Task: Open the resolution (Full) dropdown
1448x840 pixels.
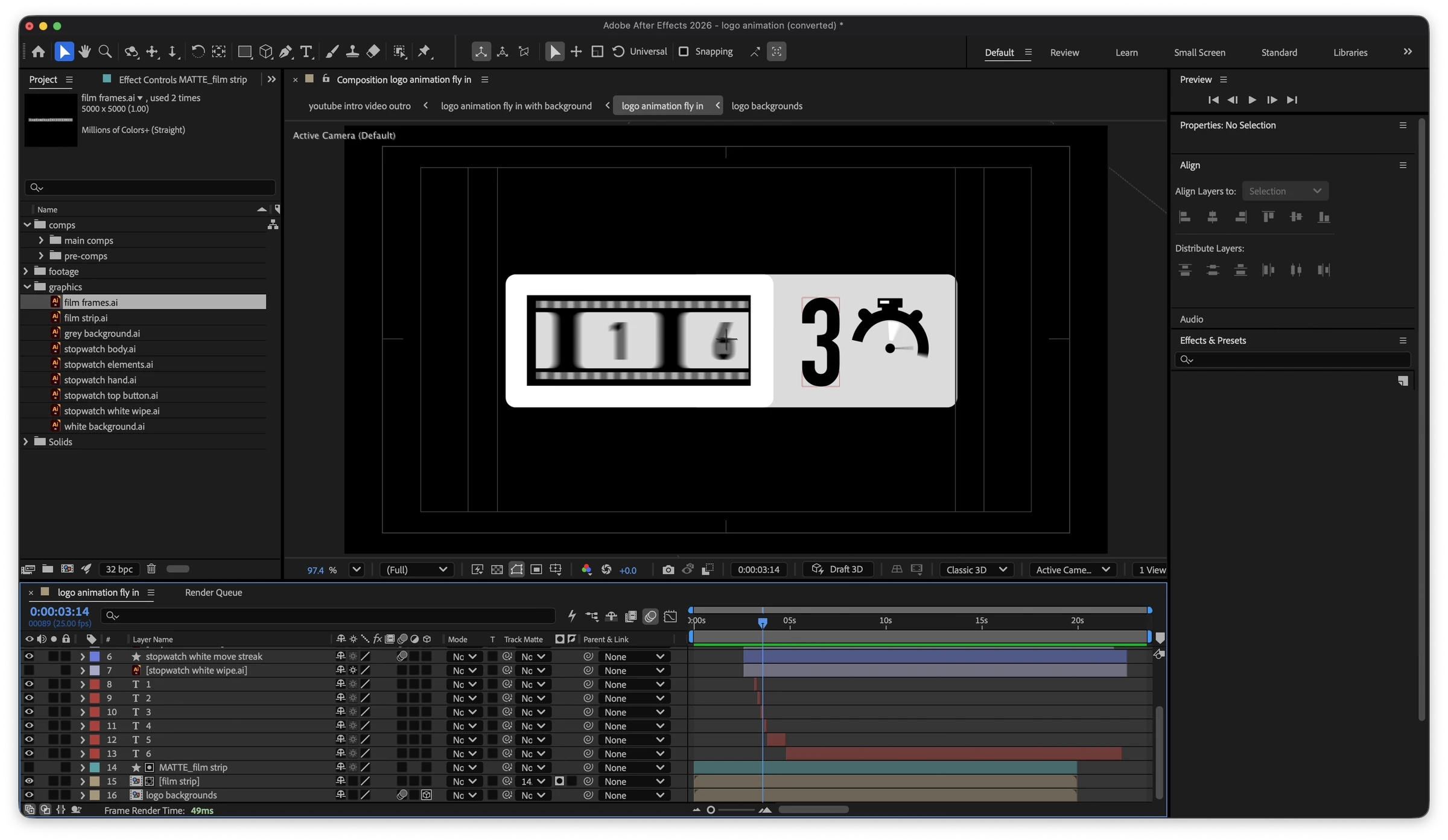Action: coord(416,570)
